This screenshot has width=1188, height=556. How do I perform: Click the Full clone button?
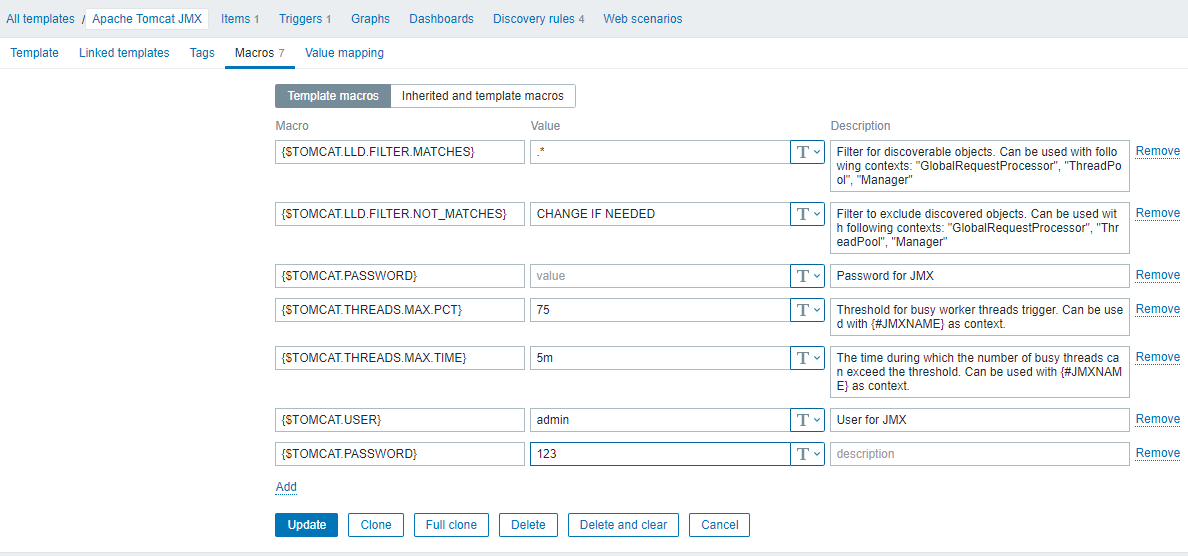tap(452, 525)
